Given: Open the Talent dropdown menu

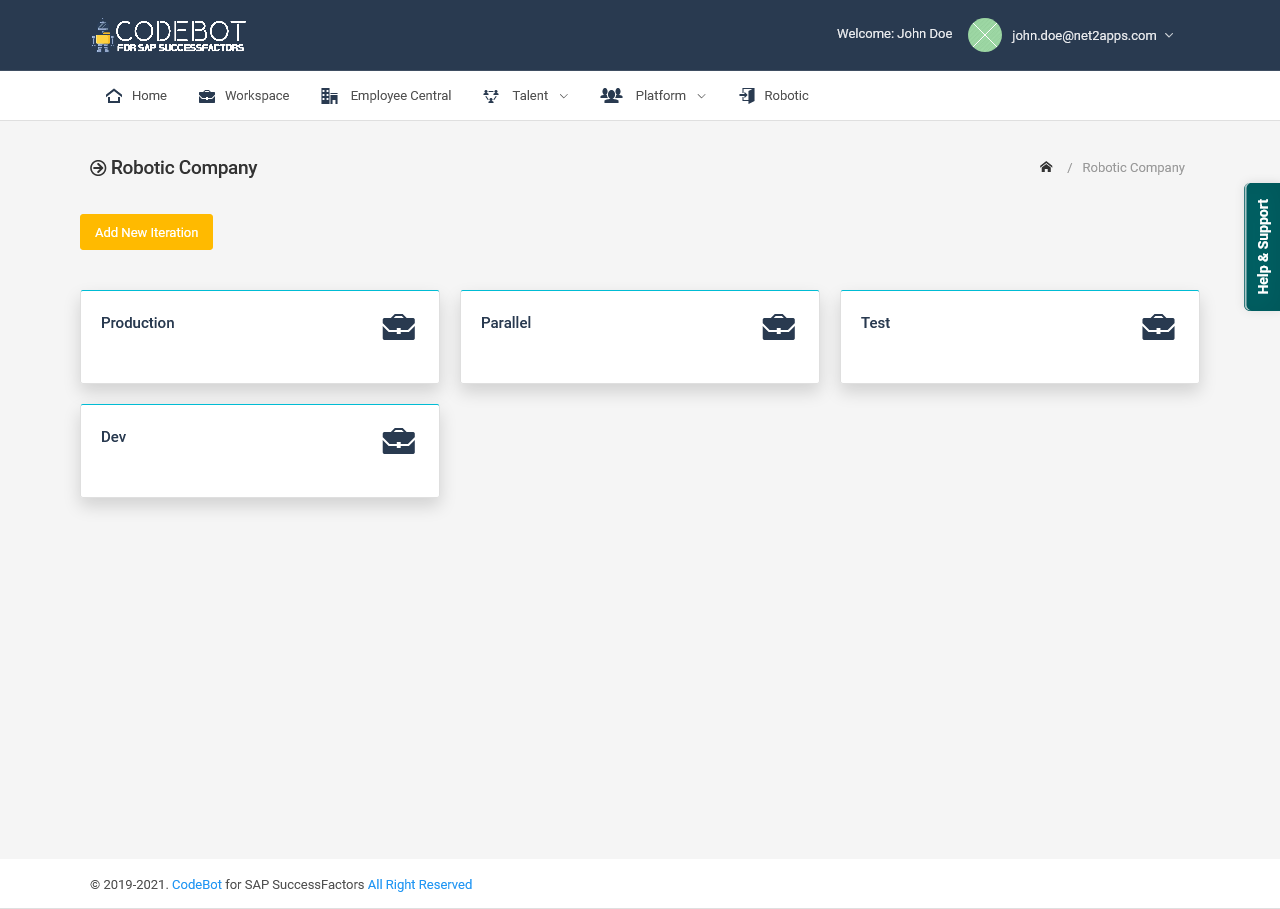Looking at the screenshot, I should 529,95.
